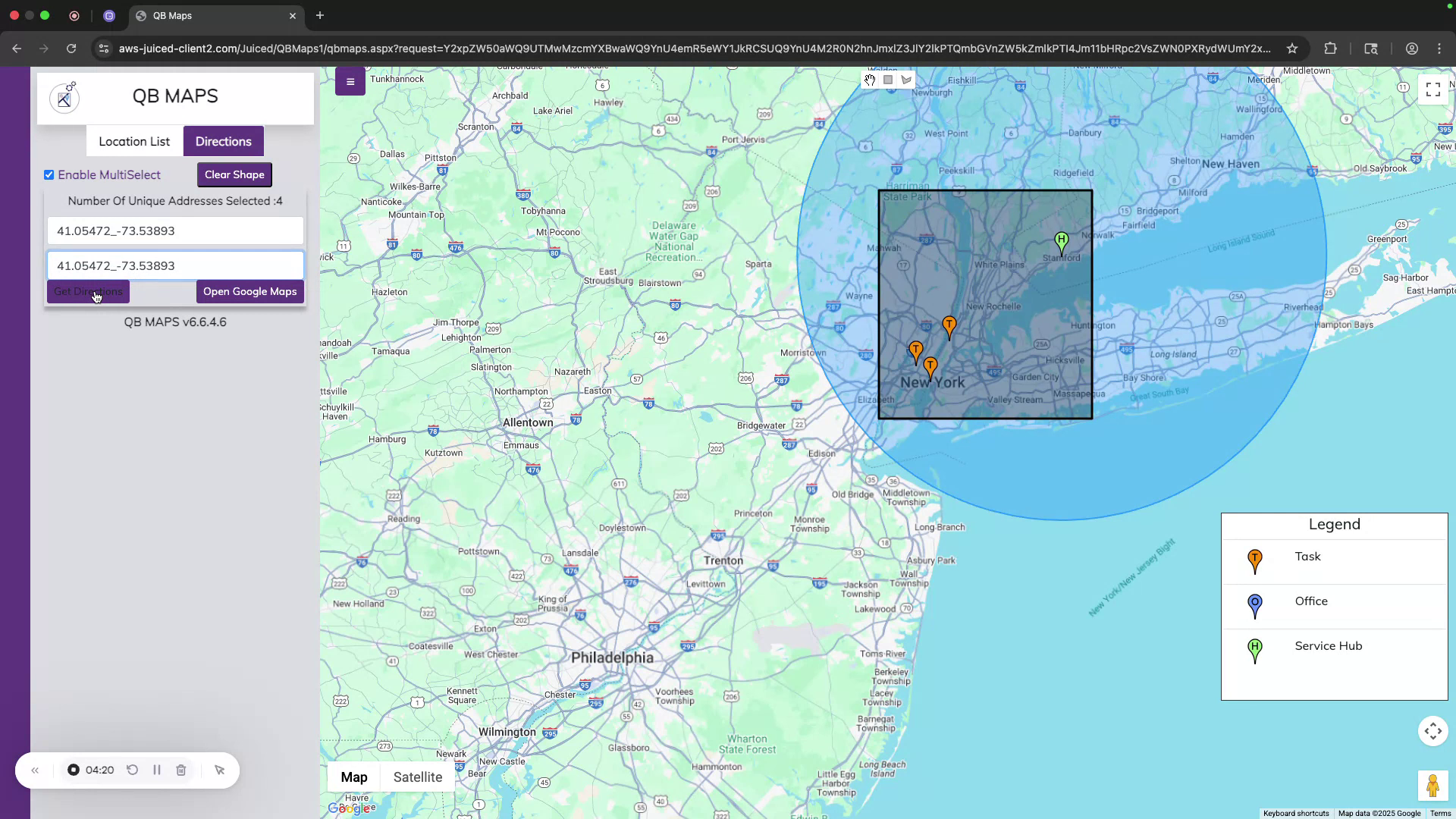Stop the 04:20 screen recording

pyautogui.click(x=73, y=770)
